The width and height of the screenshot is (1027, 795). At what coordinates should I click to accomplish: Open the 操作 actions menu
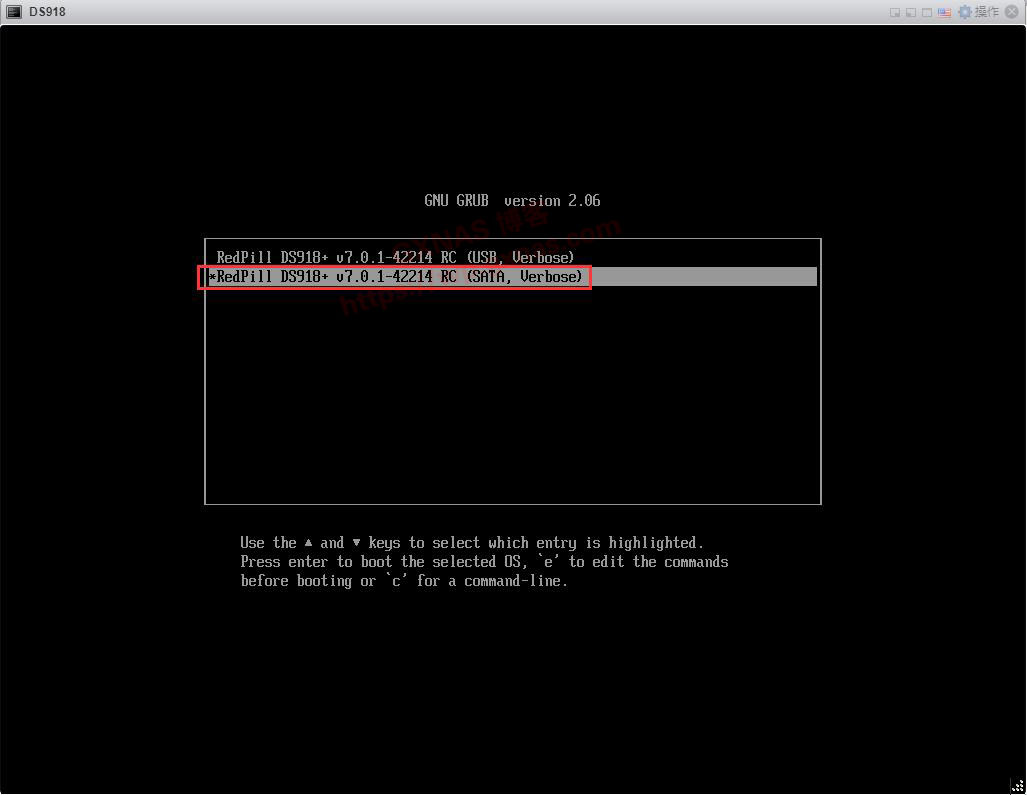986,12
